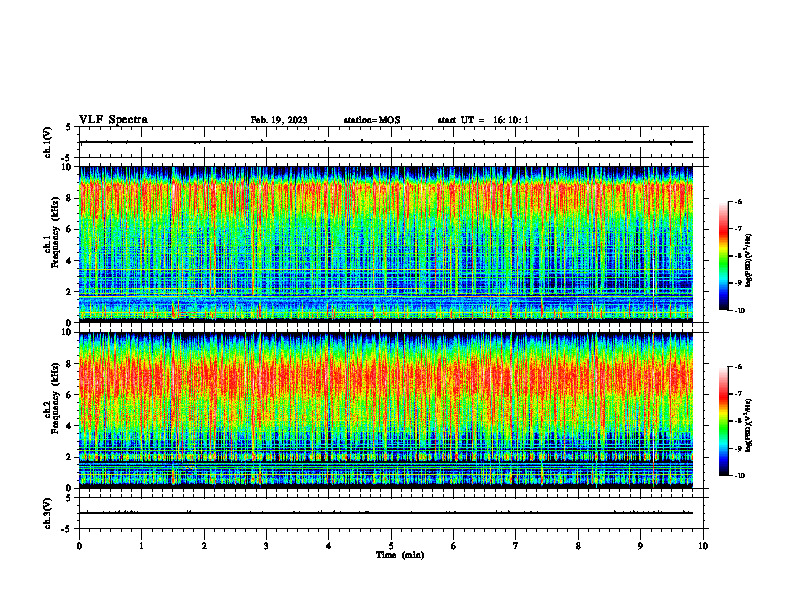792x612 pixels.
Task: Click the "ch.3(V)" waveform axis label
Action: [x=47, y=513]
